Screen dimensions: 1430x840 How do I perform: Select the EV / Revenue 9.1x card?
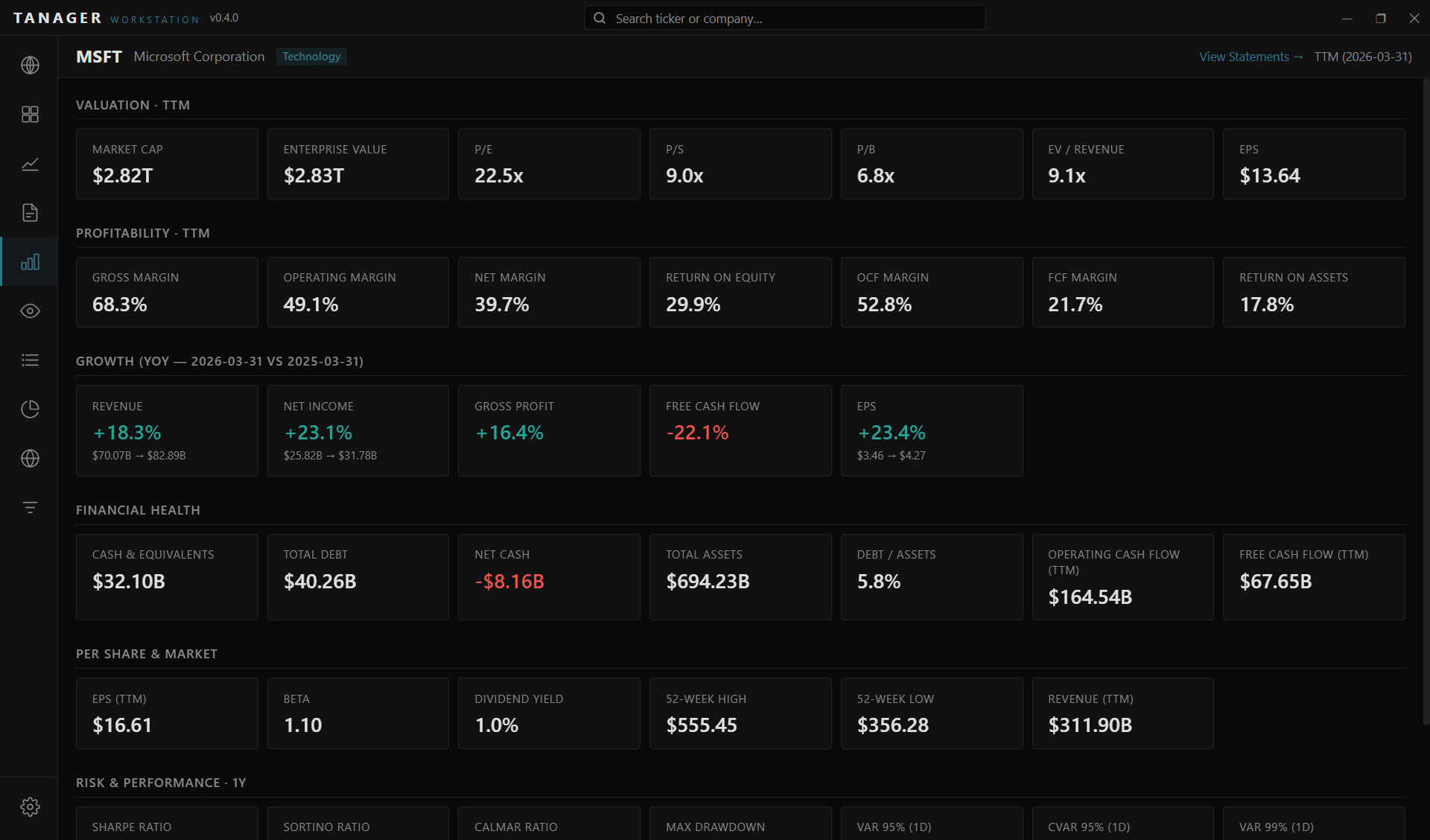tap(1123, 164)
